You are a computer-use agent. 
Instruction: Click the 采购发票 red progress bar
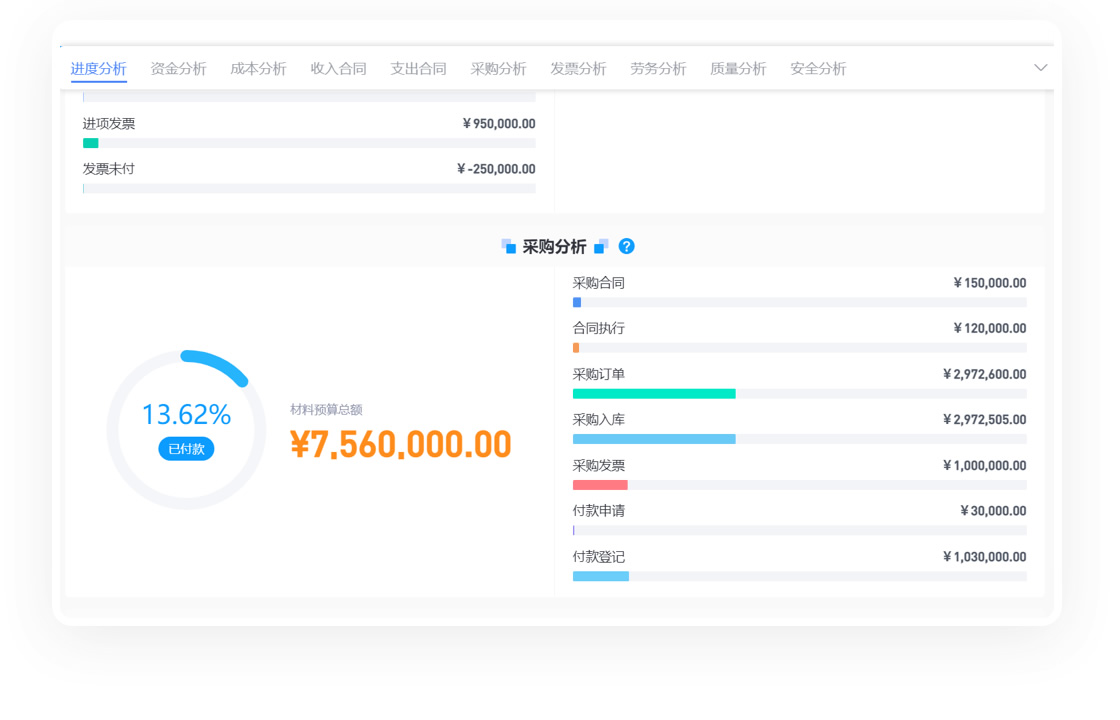point(600,485)
